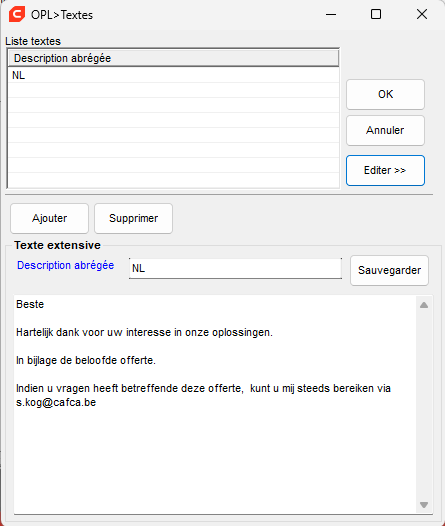Click the blue Description abrégée label
Image resolution: width=445 pixels, height=526 pixels.
66,265
